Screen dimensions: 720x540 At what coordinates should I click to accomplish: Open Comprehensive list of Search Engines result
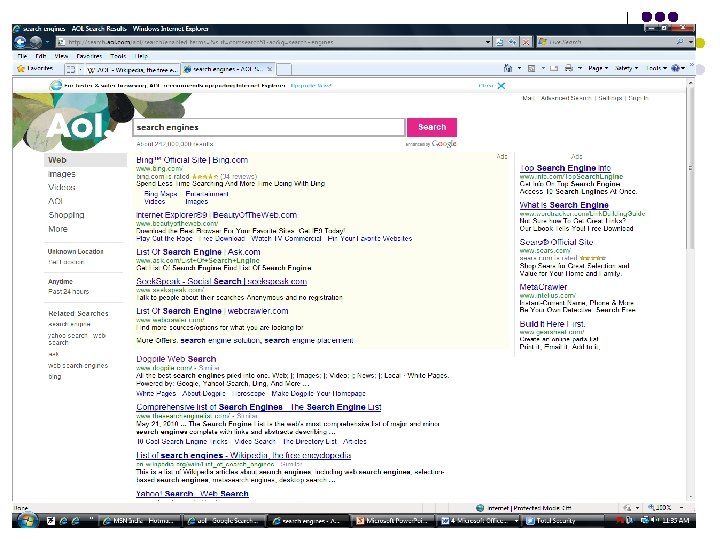tap(259, 407)
